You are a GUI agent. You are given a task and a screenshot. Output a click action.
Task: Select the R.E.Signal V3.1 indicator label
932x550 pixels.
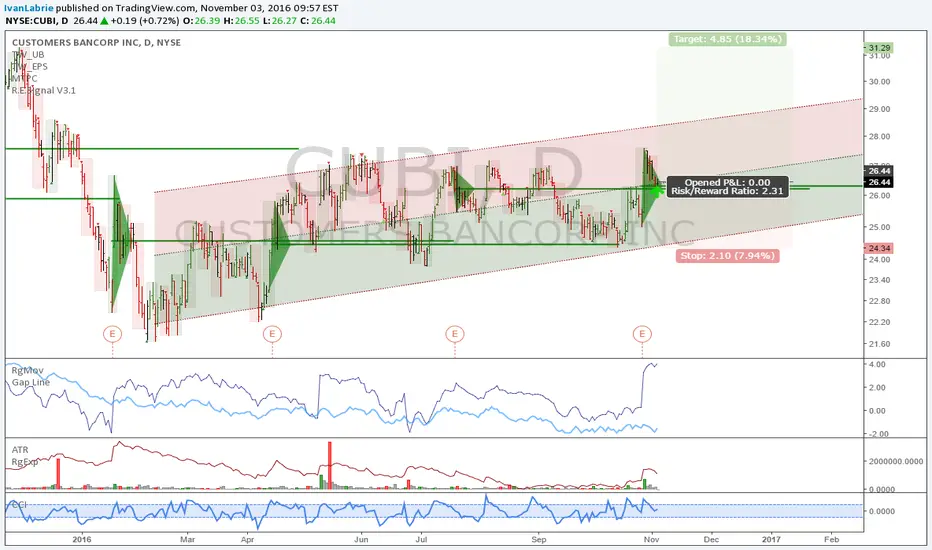(43, 90)
